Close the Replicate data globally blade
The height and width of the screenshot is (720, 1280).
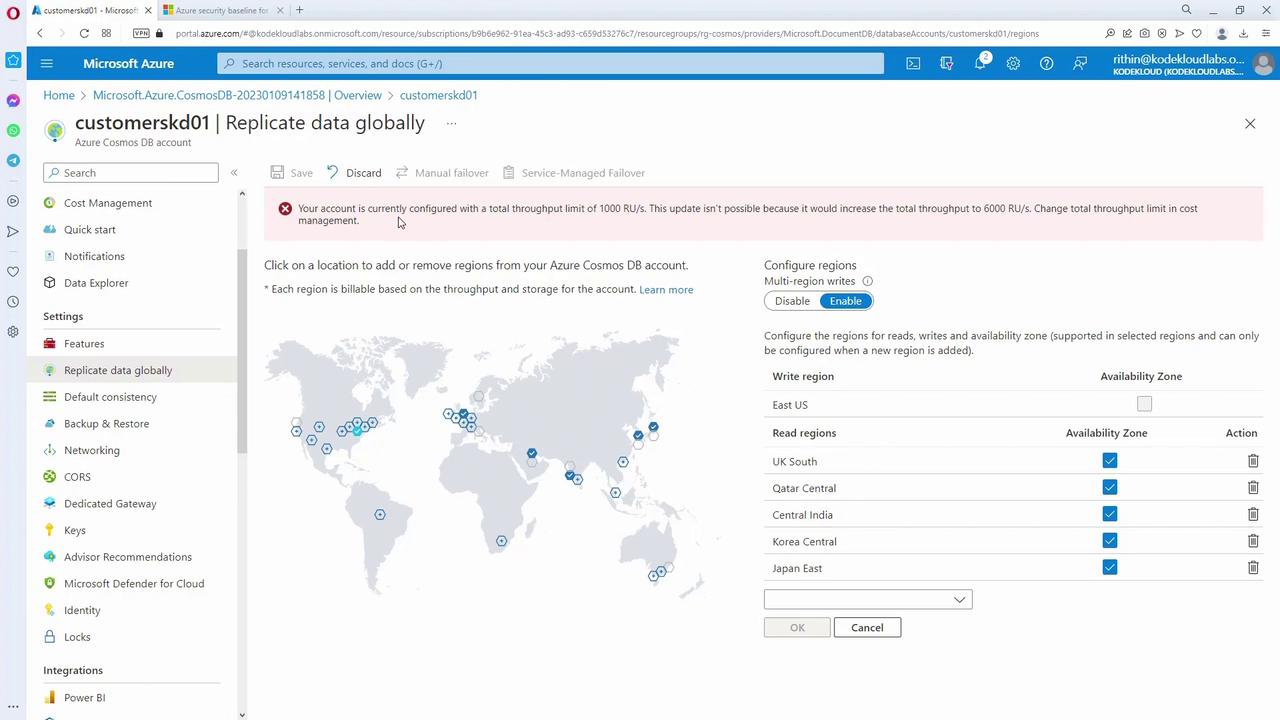pyautogui.click(x=1249, y=123)
